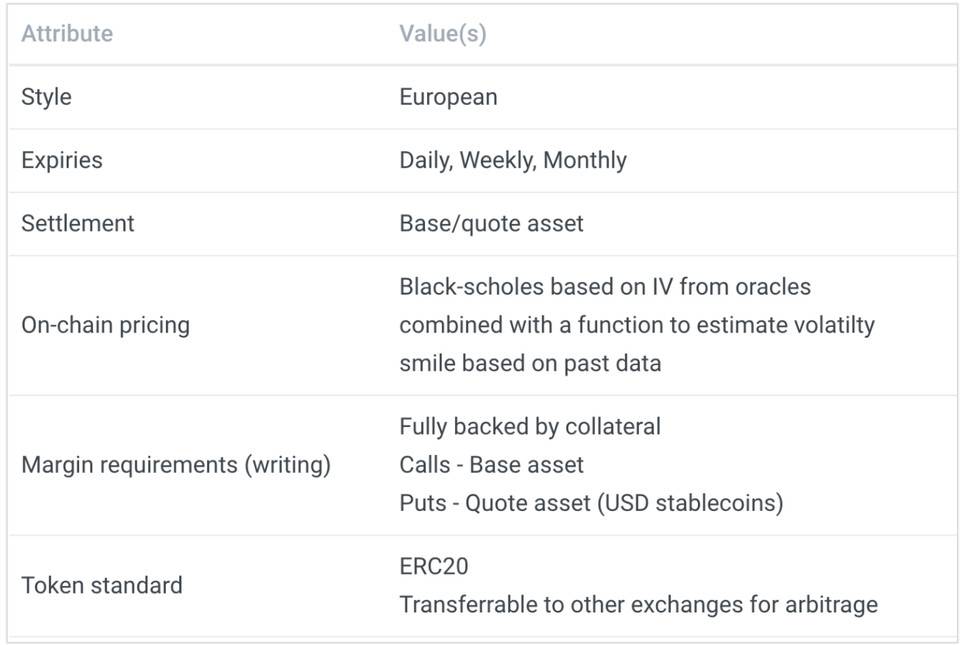Click the smile based on past data line

pyautogui.click(x=530, y=364)
